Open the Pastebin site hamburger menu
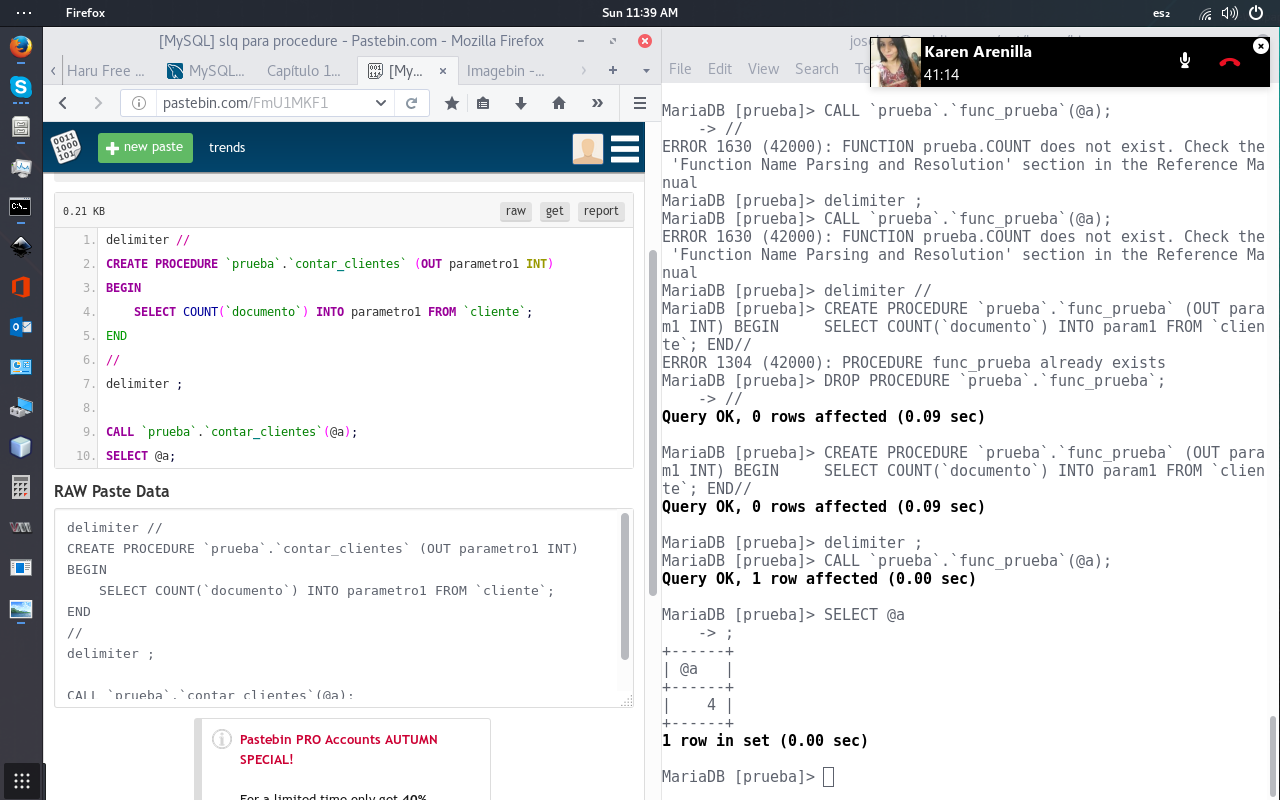The width and height of the screenshot is (1280, 800). 625,148
